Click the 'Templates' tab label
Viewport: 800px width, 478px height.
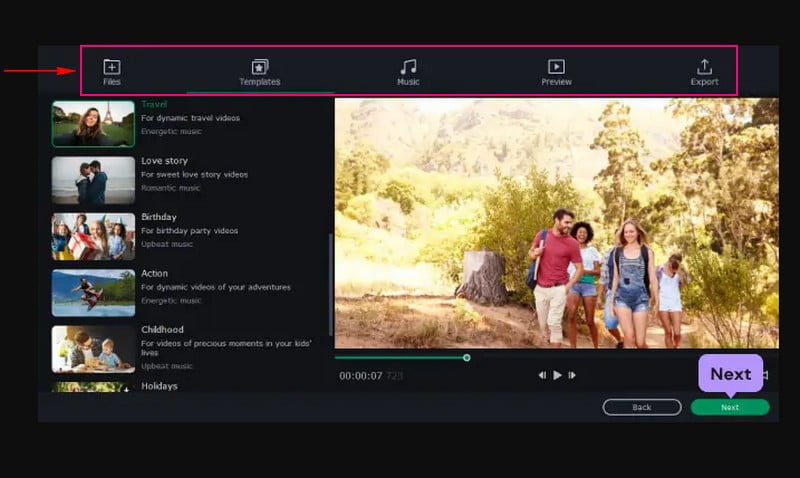point(260,82)
